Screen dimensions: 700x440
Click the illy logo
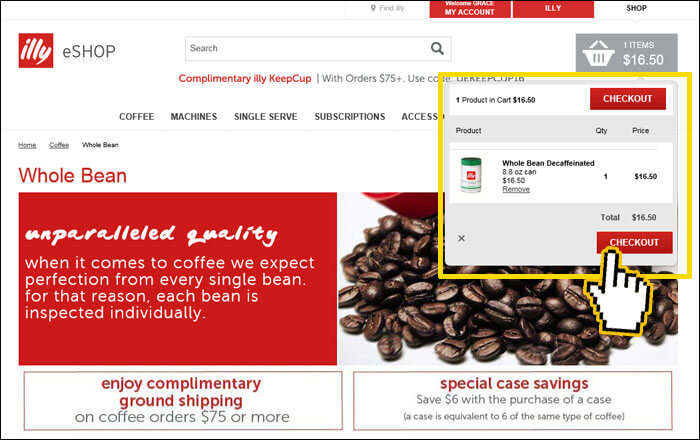pyautogui.click(x=36, y=50)
